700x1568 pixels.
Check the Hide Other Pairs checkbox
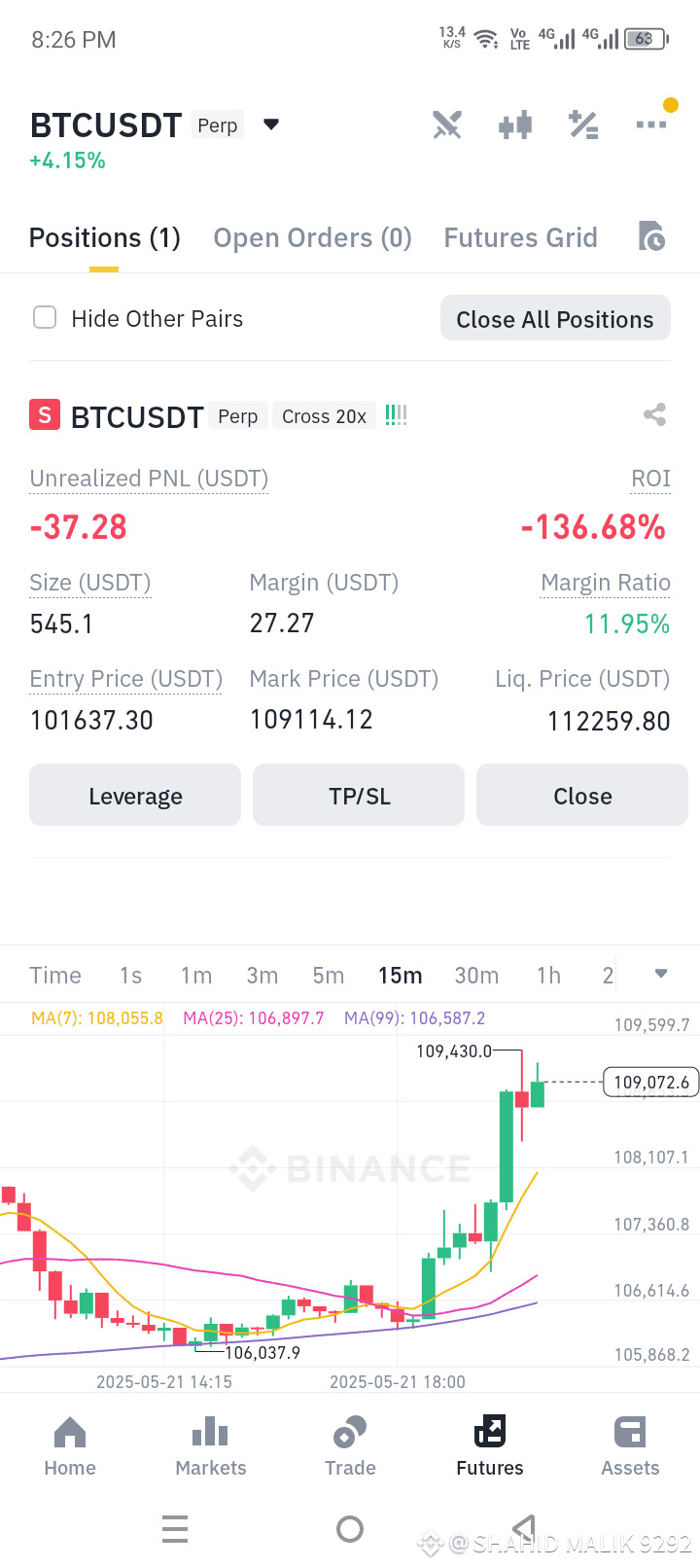coord(45,318)
